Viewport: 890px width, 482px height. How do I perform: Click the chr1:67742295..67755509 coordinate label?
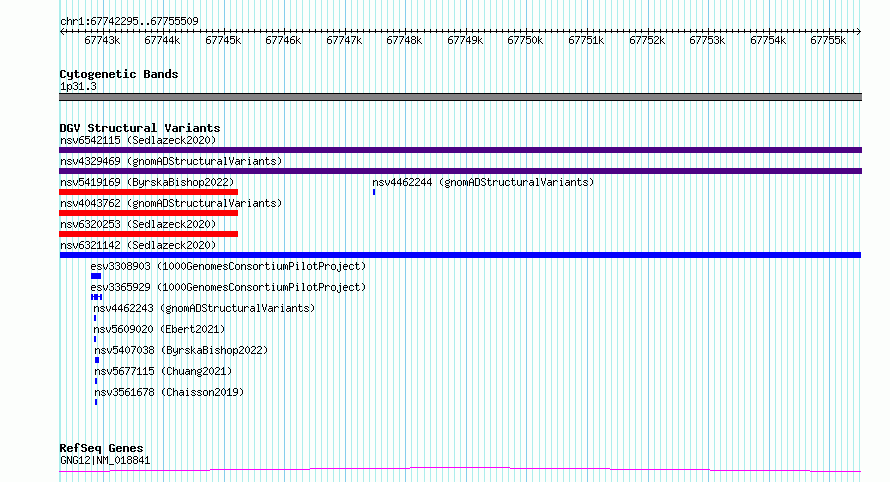pyautogui.click(x=129, y=22)
